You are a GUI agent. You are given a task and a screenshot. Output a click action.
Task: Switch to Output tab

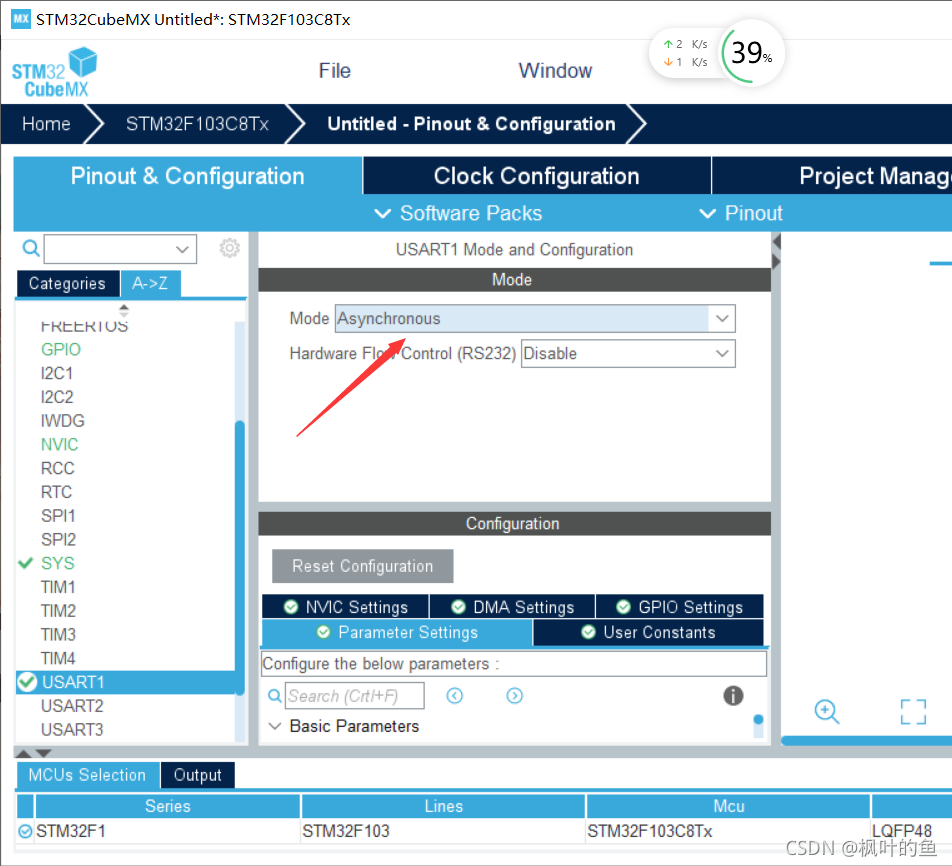point(197,775)
